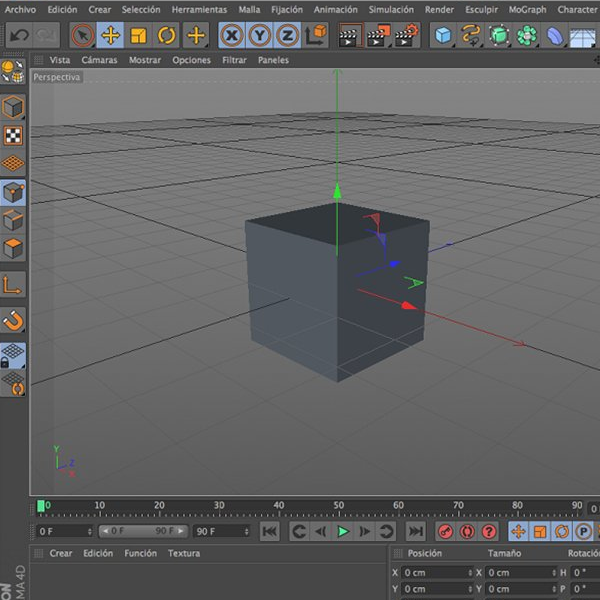Add a Cube primitive object

tap(443, 36)
